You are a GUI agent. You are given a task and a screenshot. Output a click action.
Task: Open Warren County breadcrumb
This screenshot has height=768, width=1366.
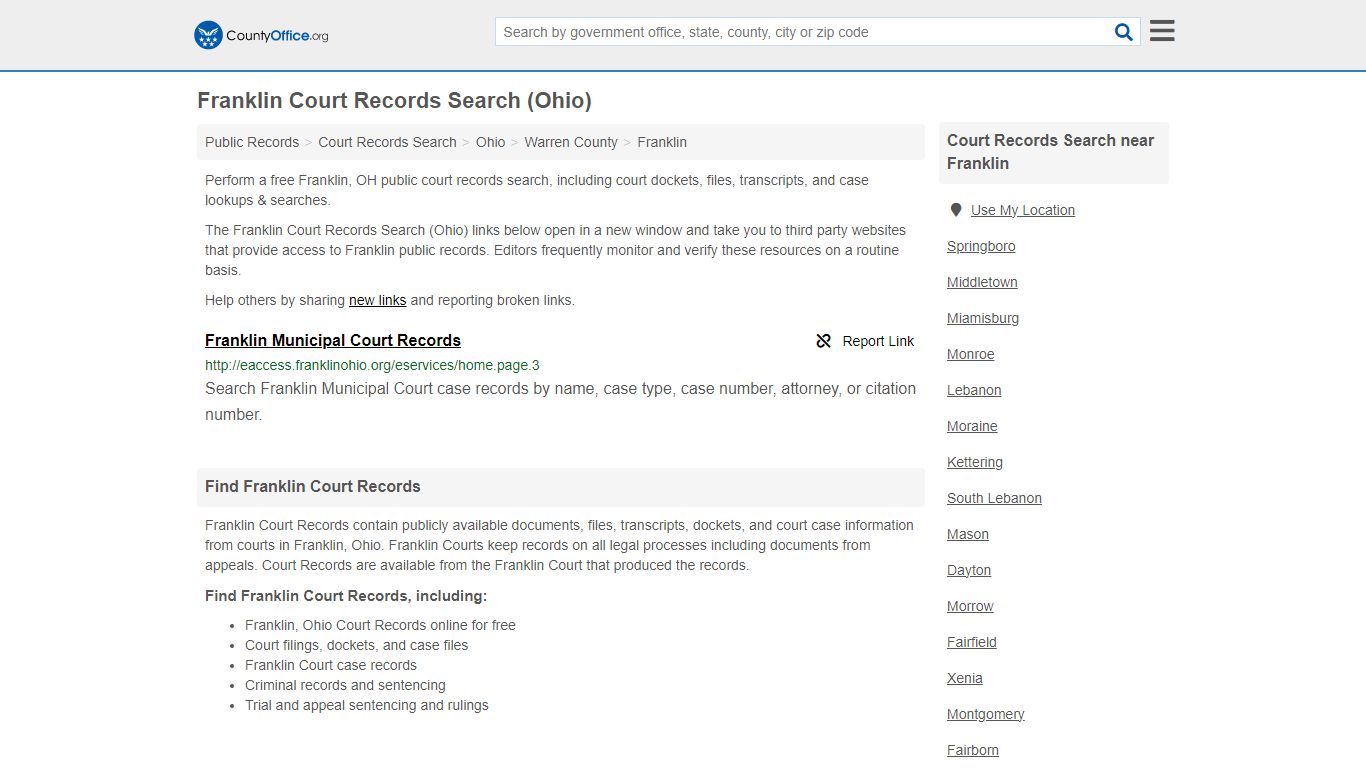[x=571, y=142]
